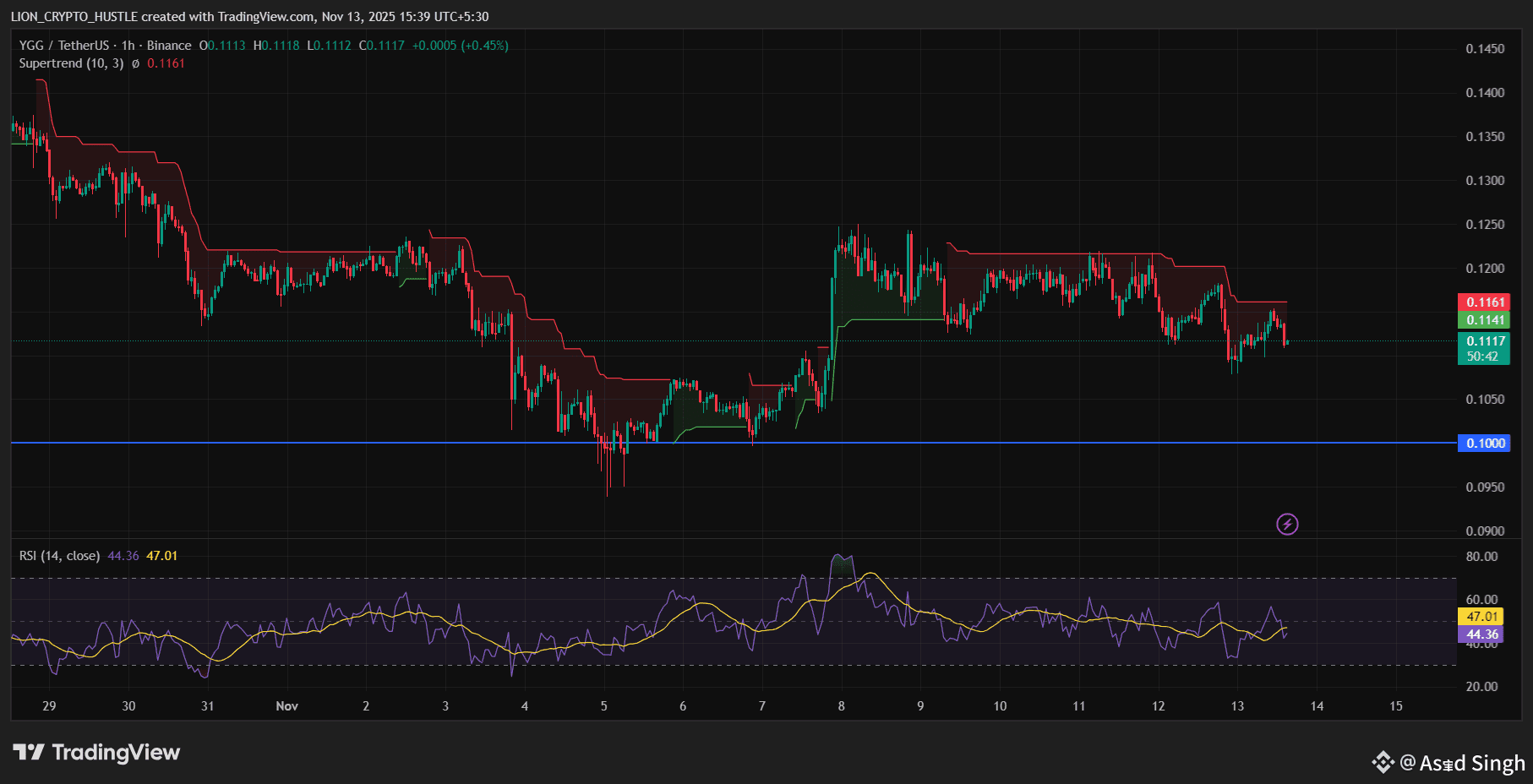Click the blue 0.1000 price line label

pyautogui.click(x=1483, y=444)
